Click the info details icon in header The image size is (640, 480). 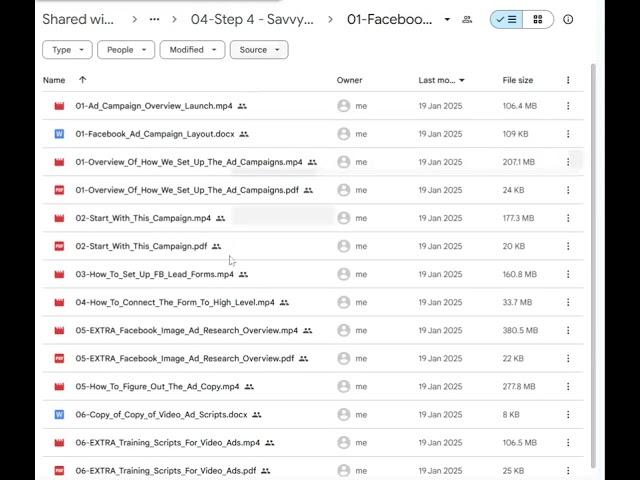(568, 19)
